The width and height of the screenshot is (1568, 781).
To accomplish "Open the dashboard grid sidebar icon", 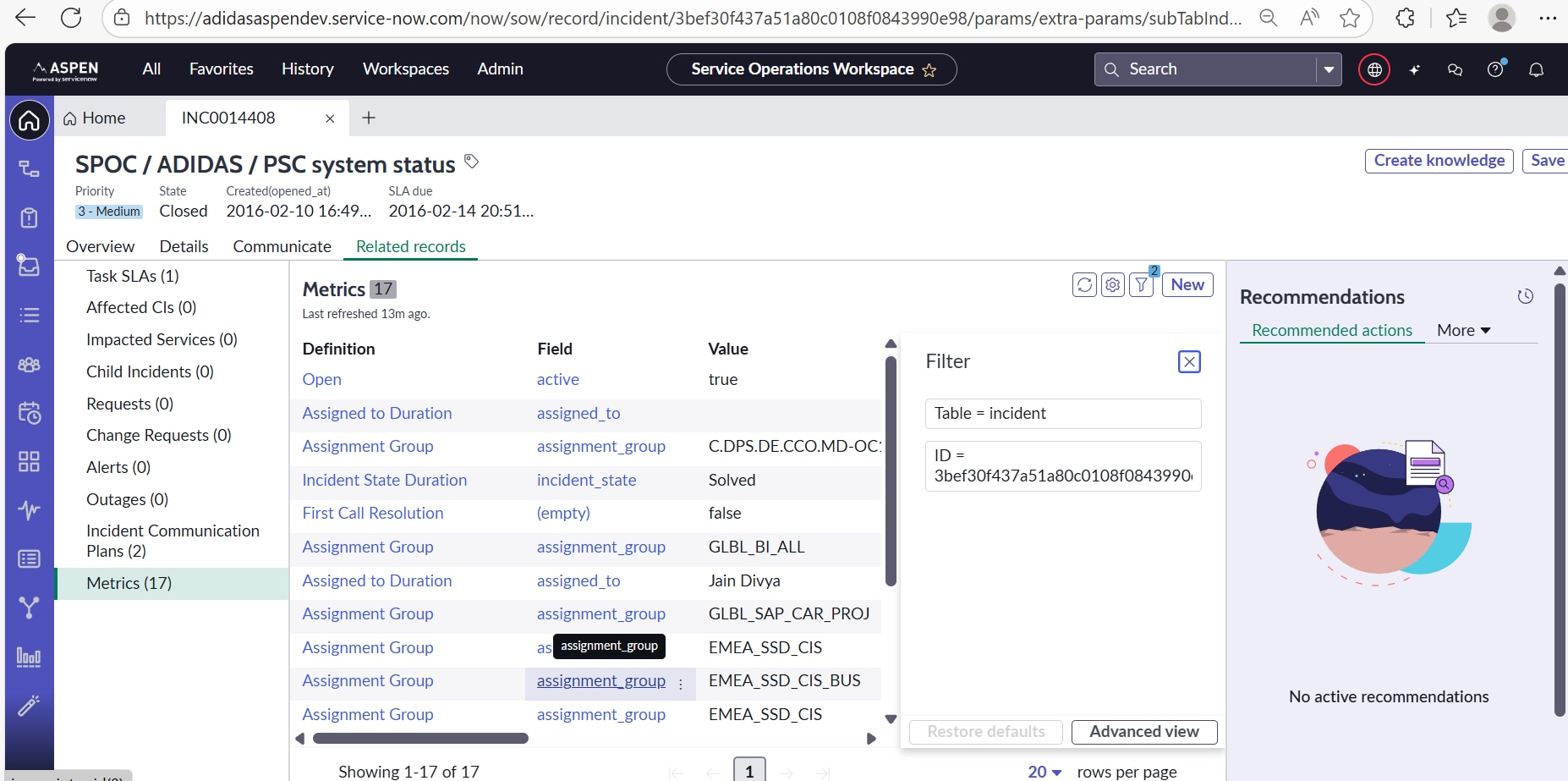I will point(29,461).
